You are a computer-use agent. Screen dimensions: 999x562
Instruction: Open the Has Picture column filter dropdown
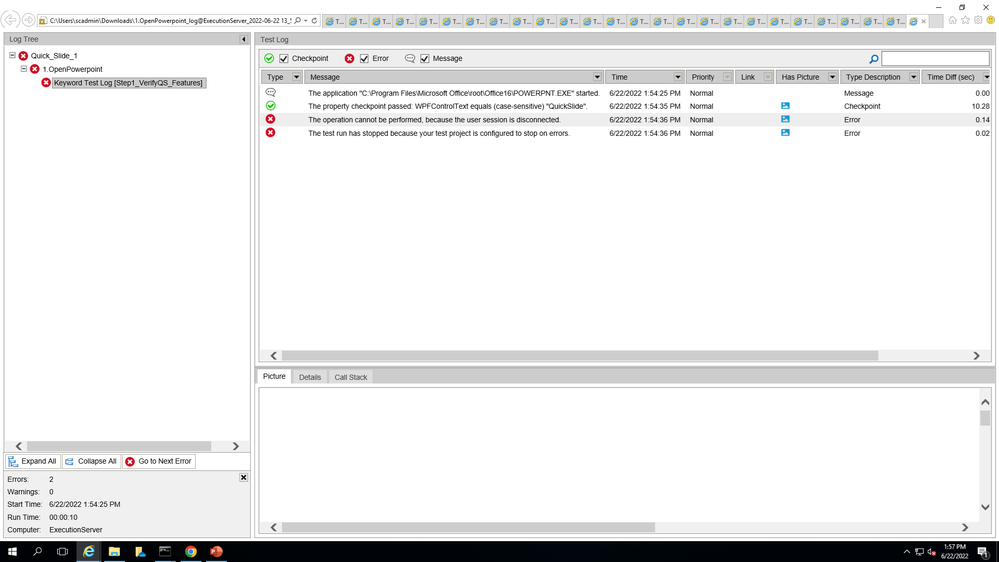[832, 77]
